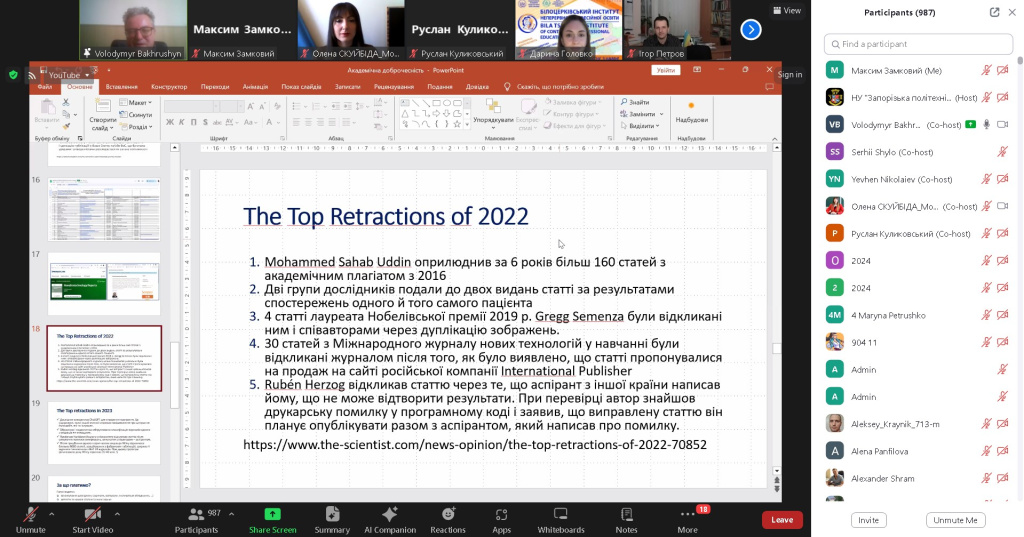
Task: Show the next video thumbnails with arrow
Action: tap(751, 29)
